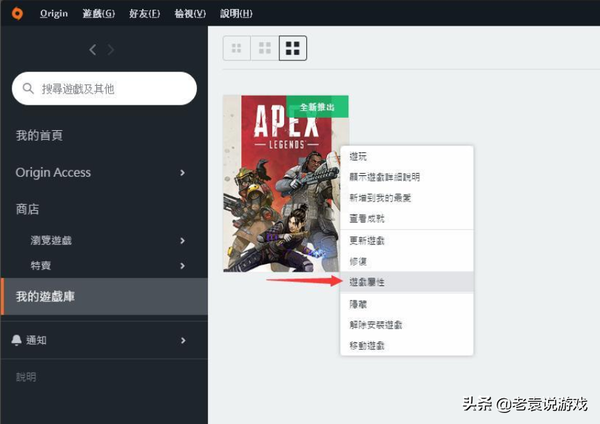Click the search magnifier icon
The width and height of the screenshot is (600, 424).
tap(28, 89)
